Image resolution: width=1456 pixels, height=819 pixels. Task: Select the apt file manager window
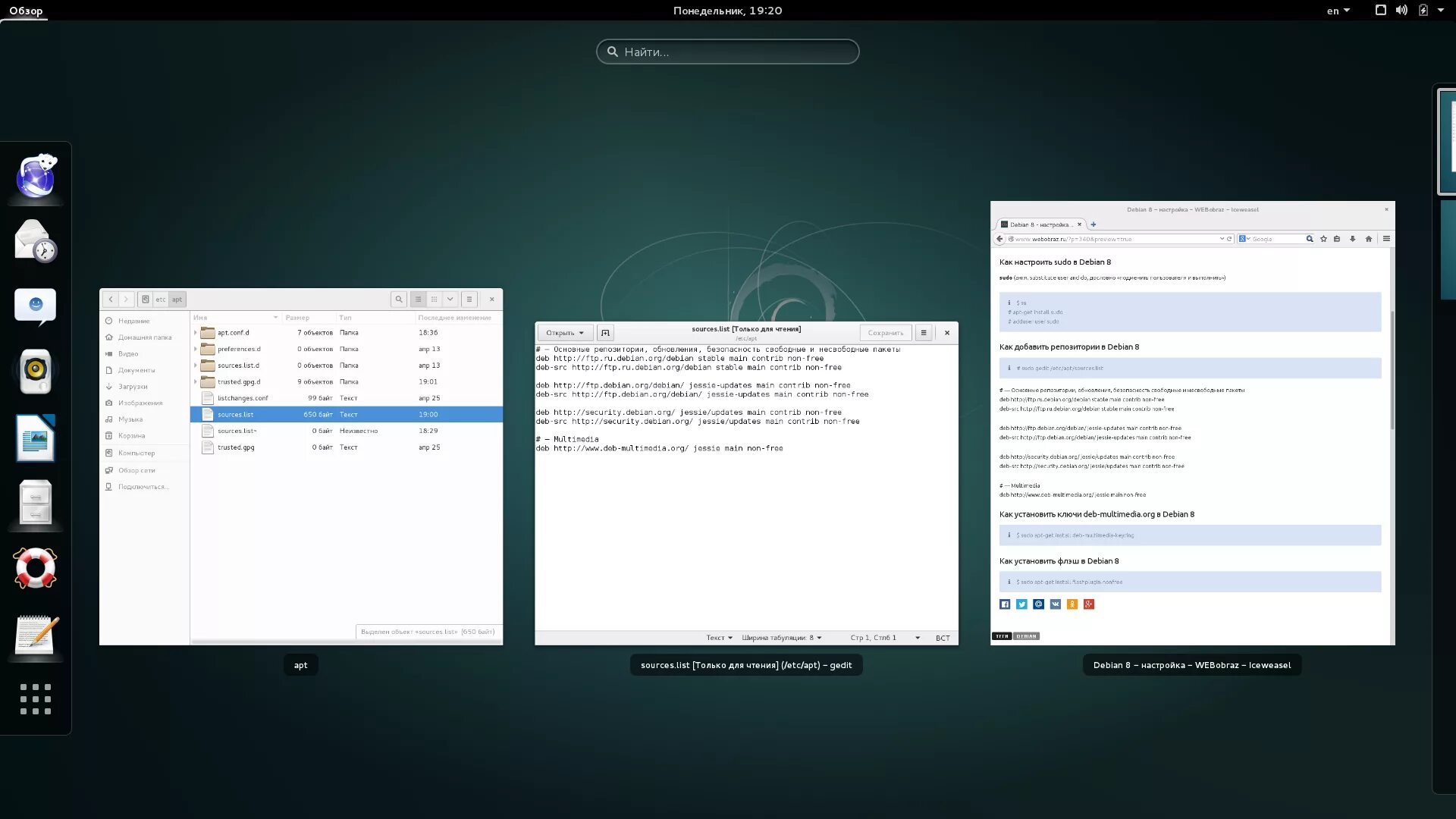click(301, 466)
